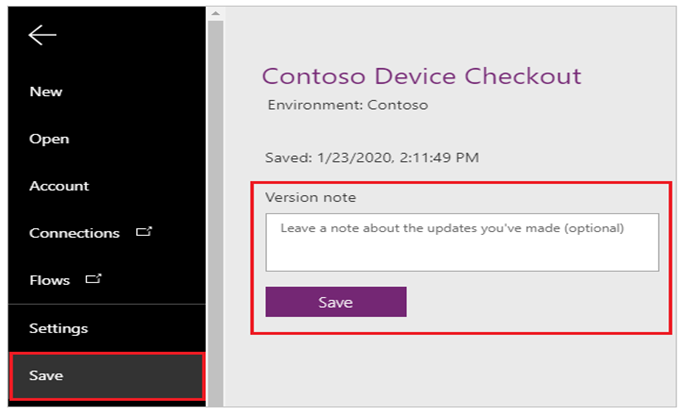
Task: Select Save in the black sidebar
Action: point(107,376)
